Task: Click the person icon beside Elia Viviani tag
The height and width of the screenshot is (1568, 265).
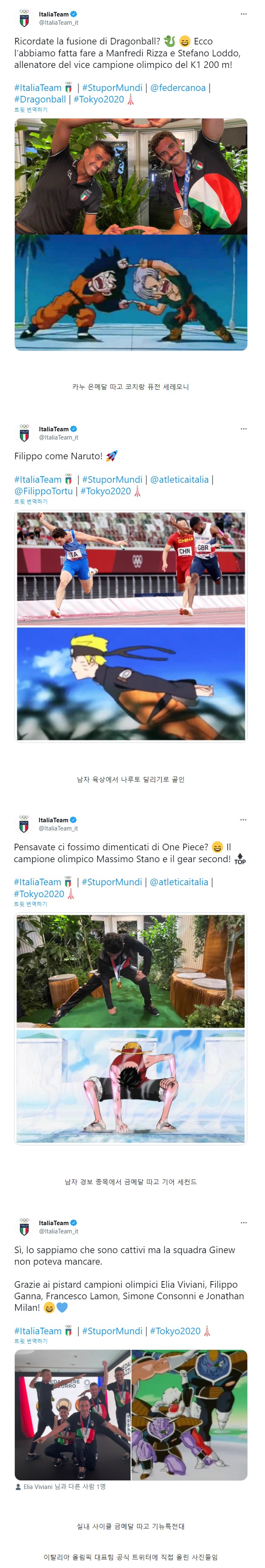Action: (18, 1486)
